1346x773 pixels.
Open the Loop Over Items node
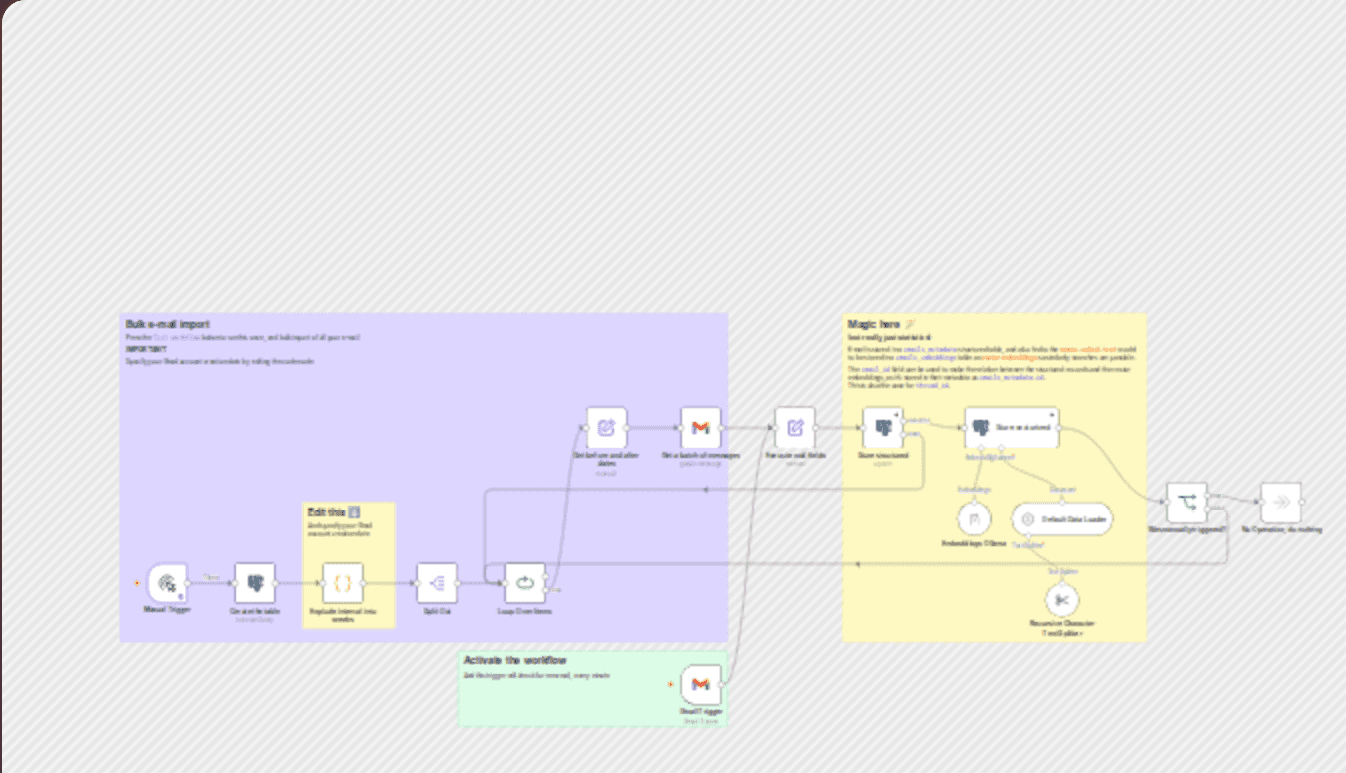525,583
